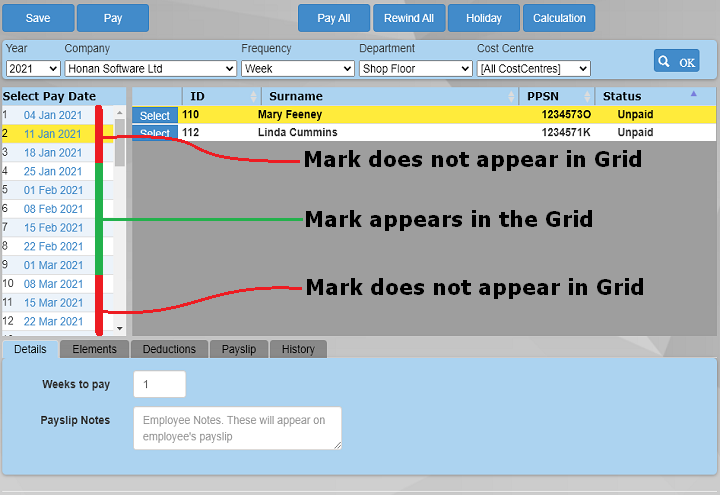View the Payslip tab
Screen dimensions: 720x495
coord(240,349)
